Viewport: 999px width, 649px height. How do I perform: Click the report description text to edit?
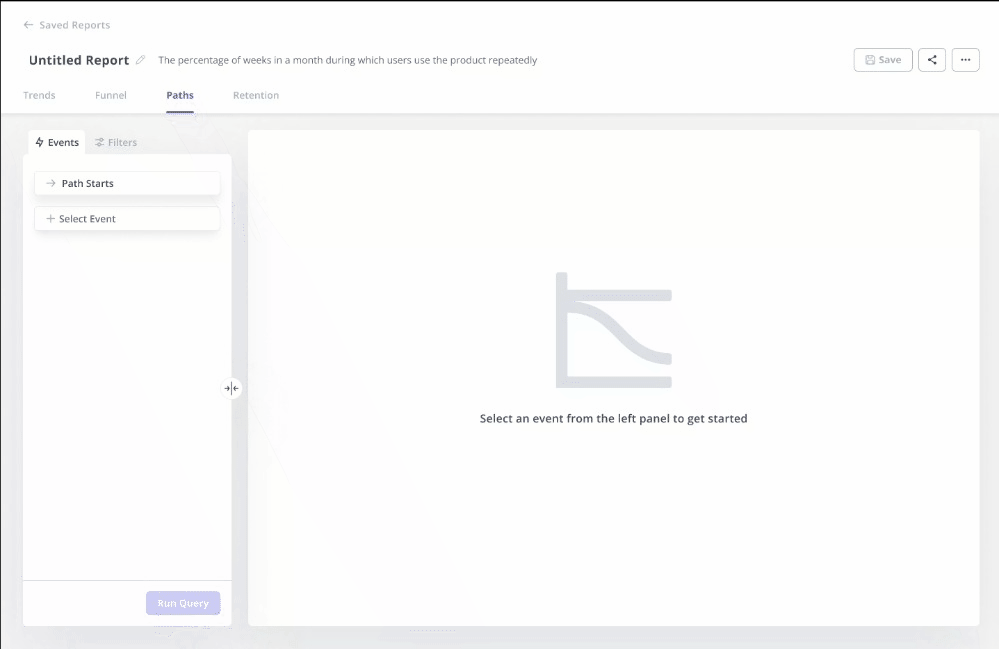350,60
